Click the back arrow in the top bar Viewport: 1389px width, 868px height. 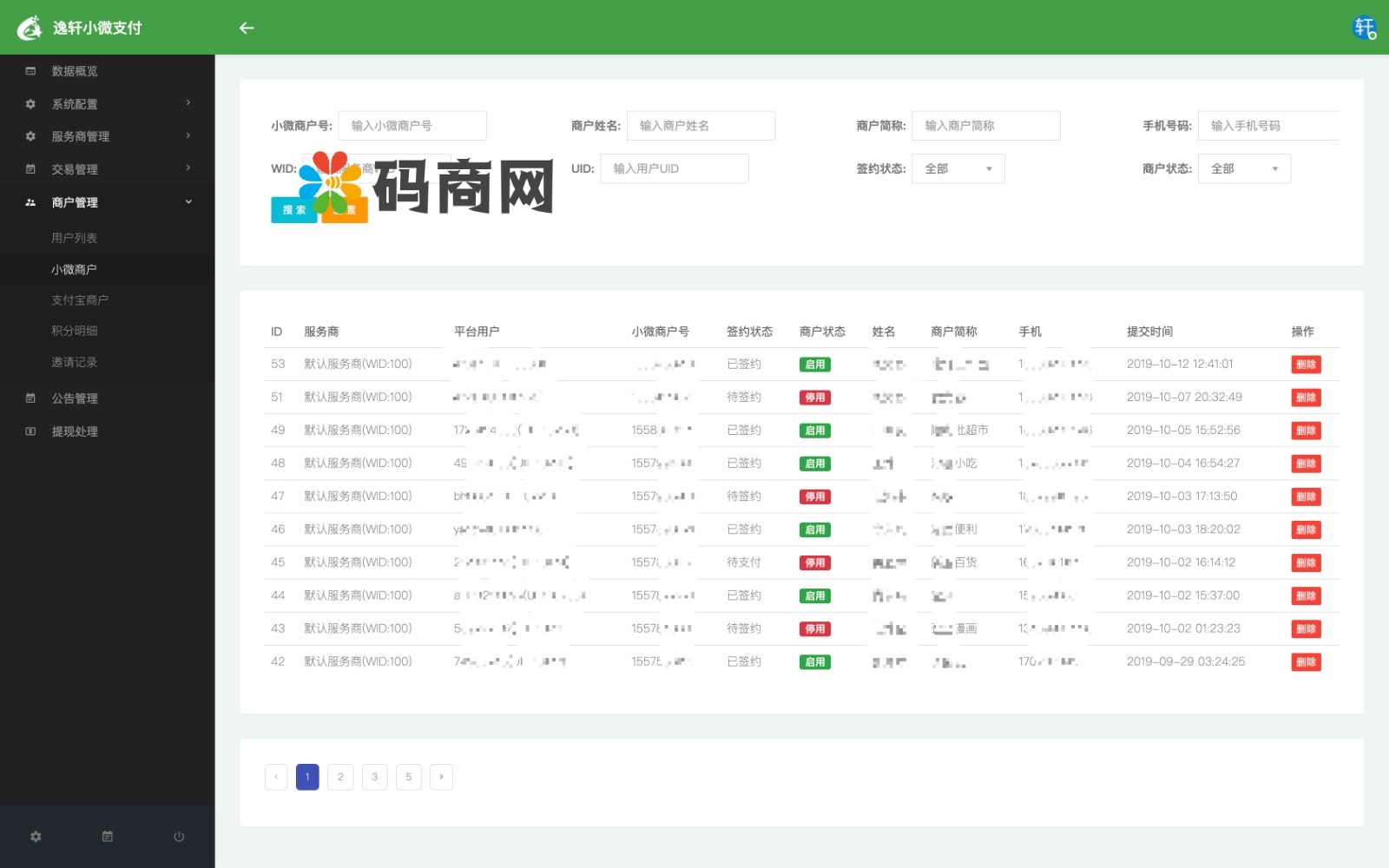point(247,28)
